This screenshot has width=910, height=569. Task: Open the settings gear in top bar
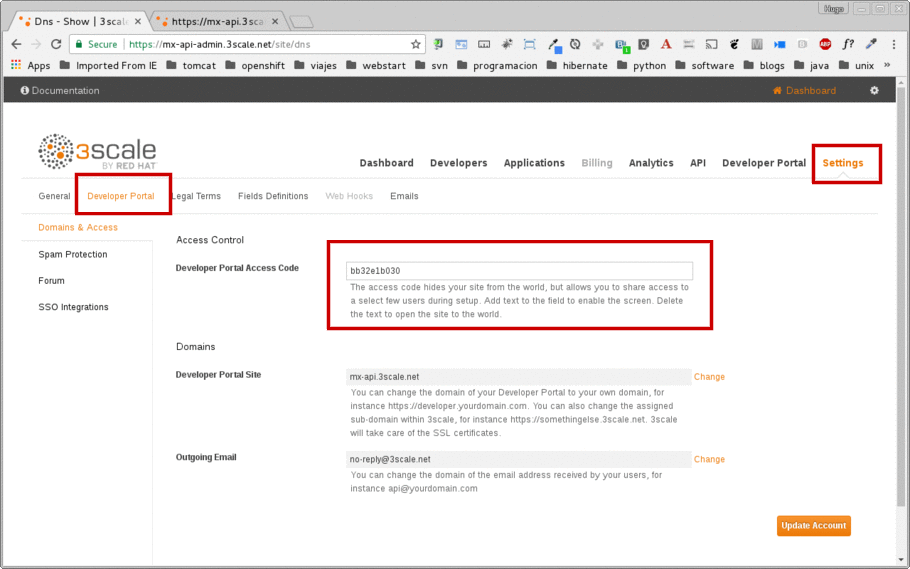pos(874,91)
